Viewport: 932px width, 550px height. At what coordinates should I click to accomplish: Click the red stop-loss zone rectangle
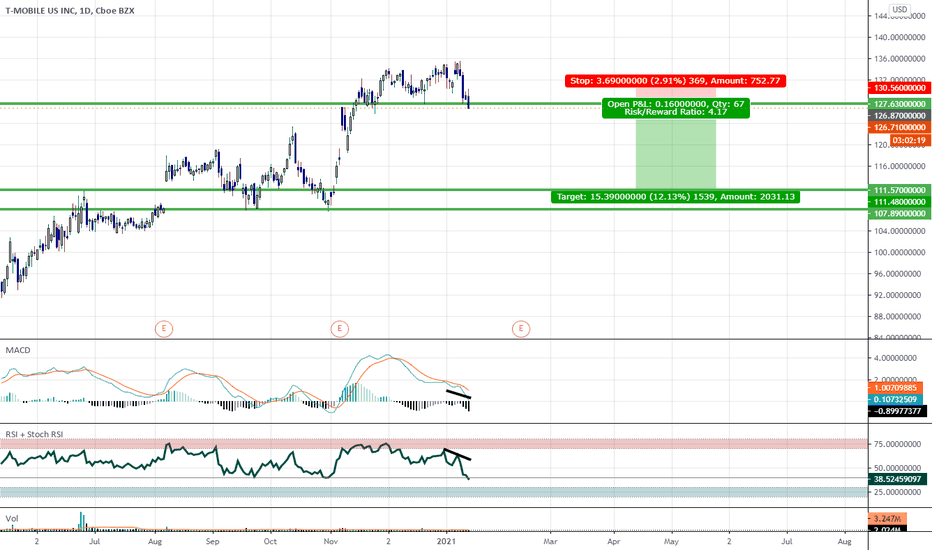tap(676, 93)
